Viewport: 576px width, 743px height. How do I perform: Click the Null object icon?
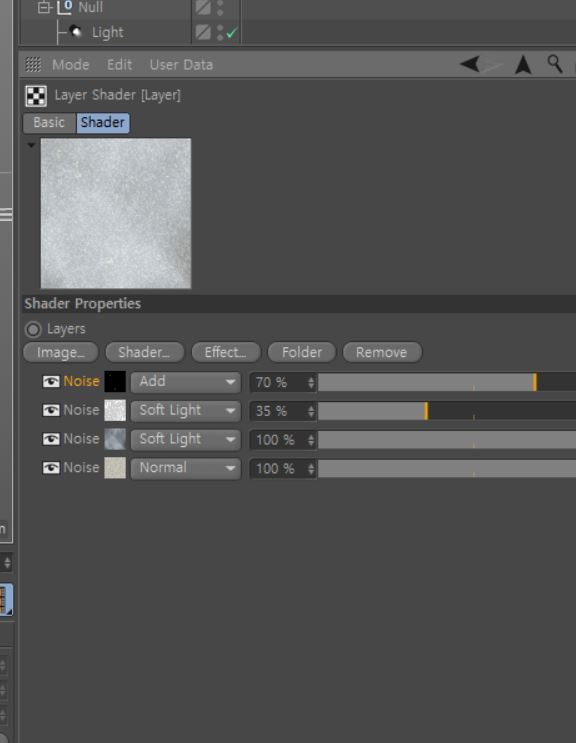click(64, 7)
